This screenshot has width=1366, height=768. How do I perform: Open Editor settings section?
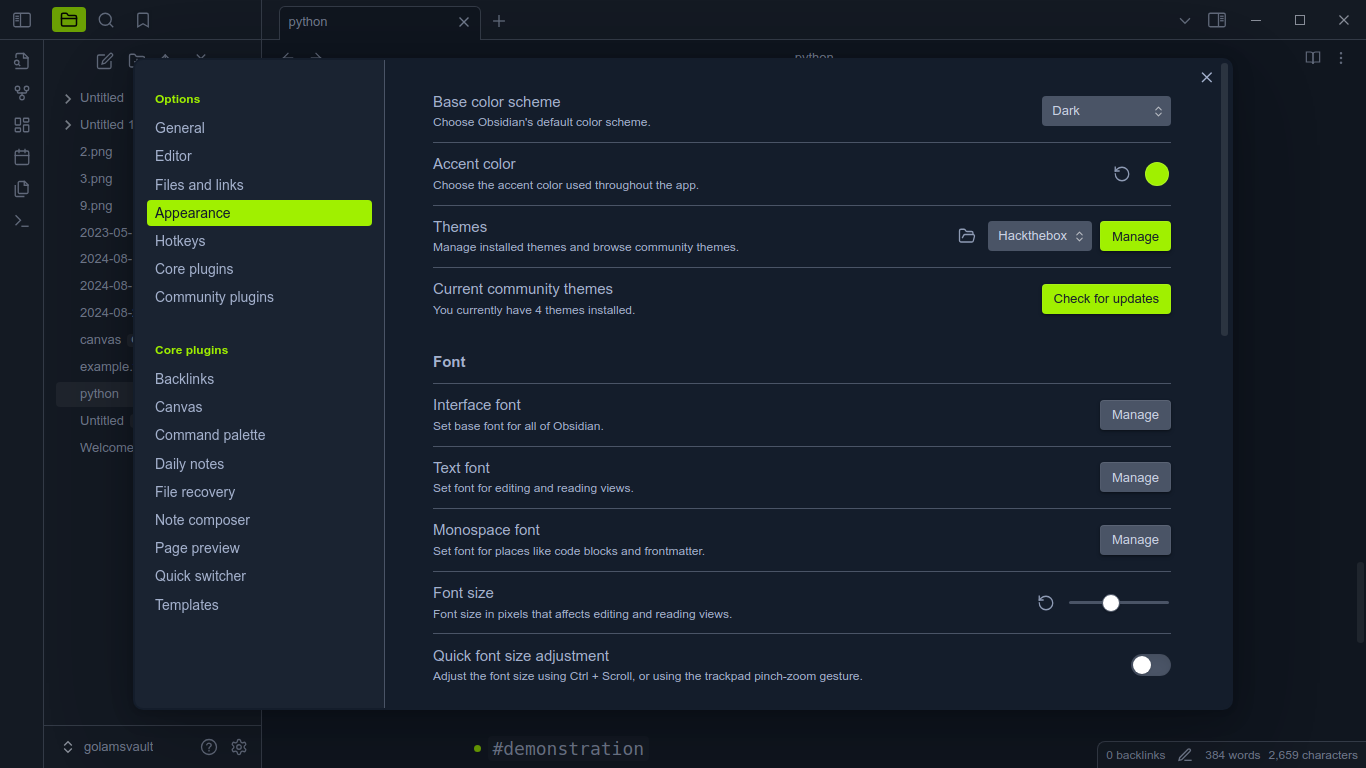[259, 156]
